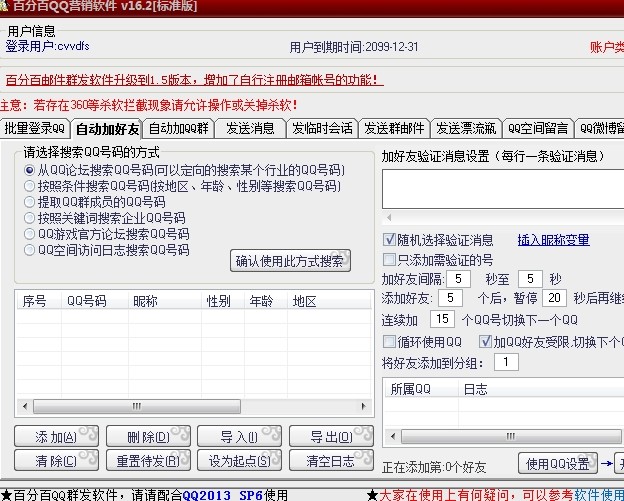The height and width of the screenshot is (501, 624).
Task: Open the 发临时会话 tab
Action: (322, 128)
